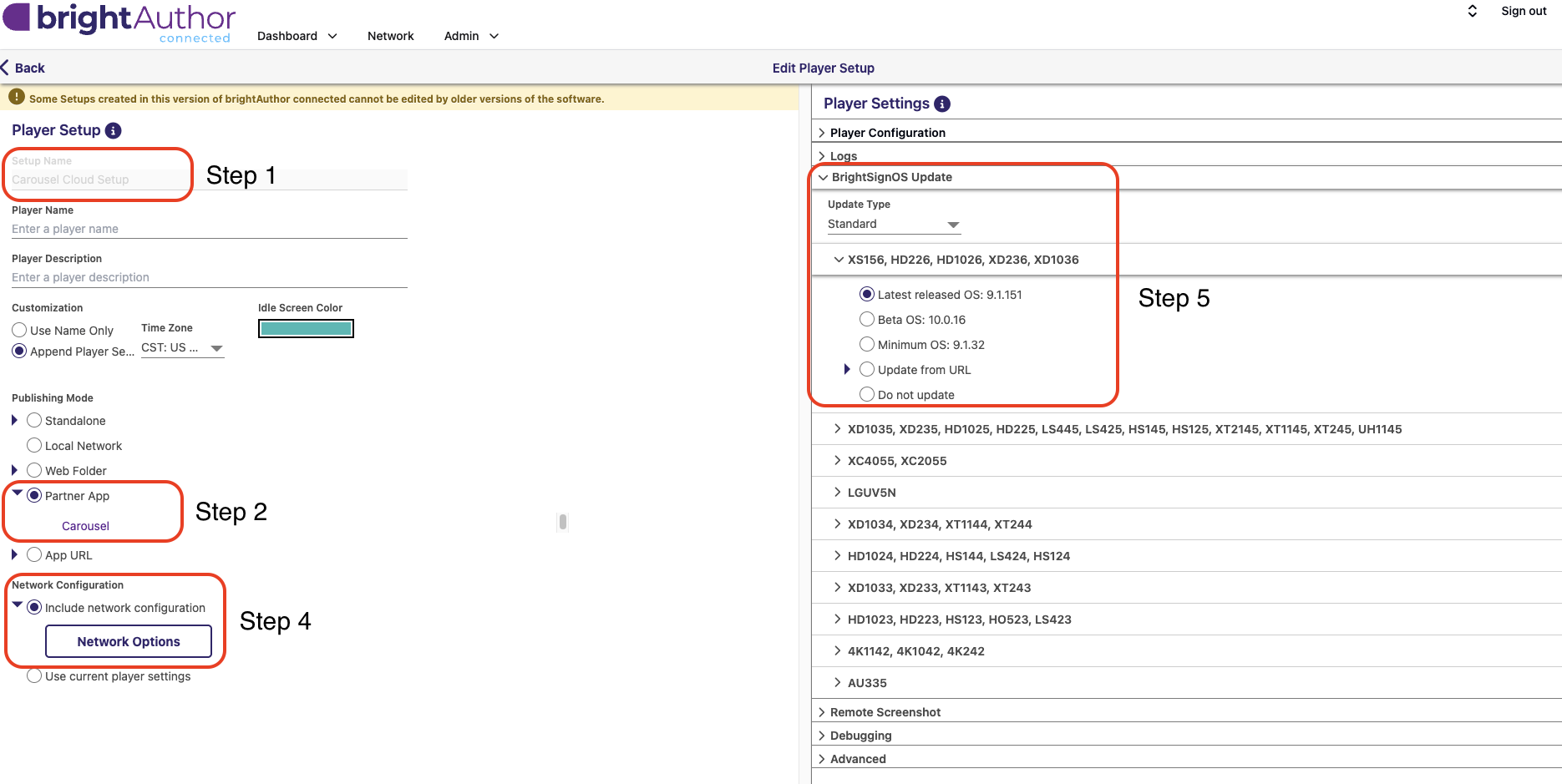Click the warning icon in yellow banner
The width and height of the screenshot is (1562, 784).
click(17, 98)
